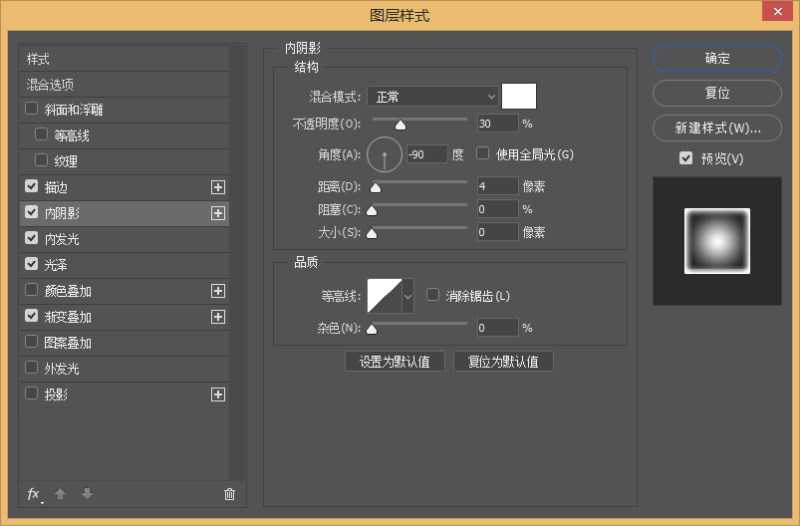Click the 距离 pixel value field

coord(497,186)
